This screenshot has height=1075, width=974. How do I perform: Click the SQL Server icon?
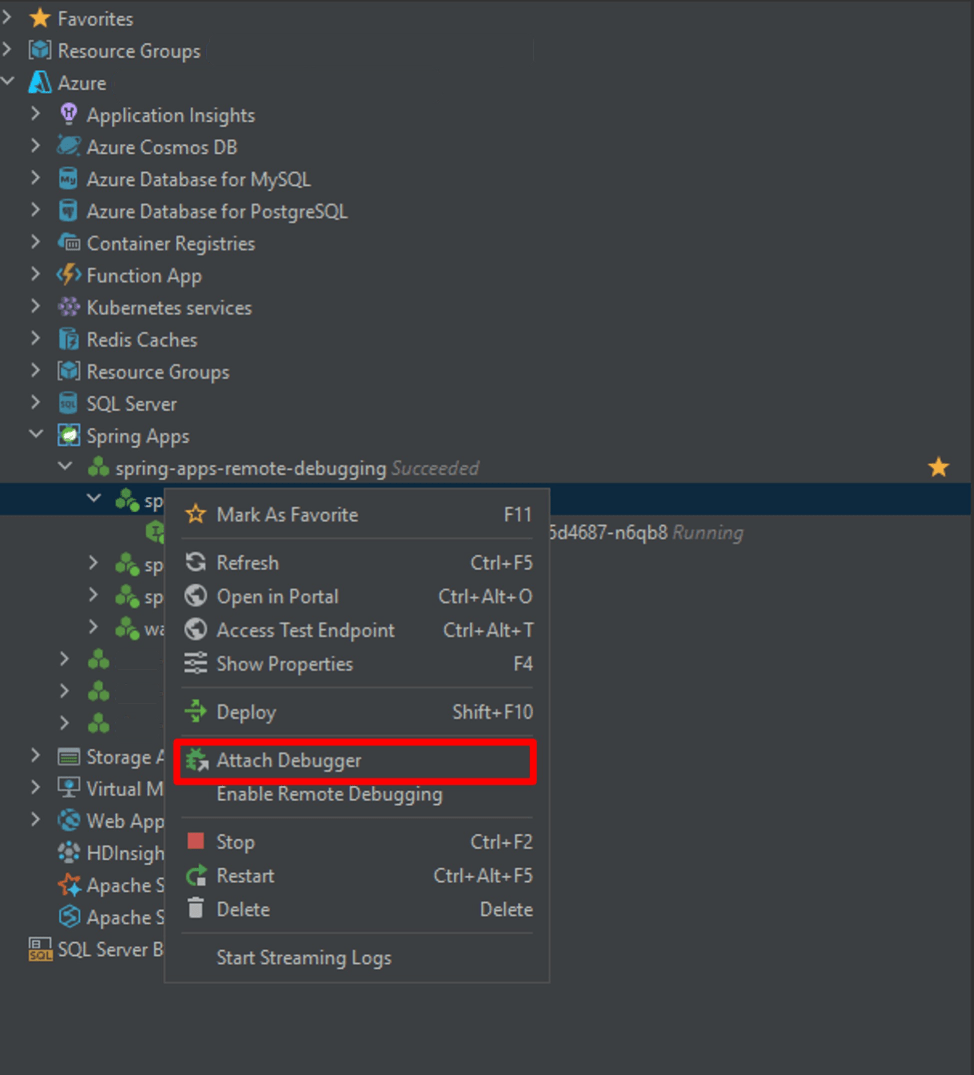67,403
